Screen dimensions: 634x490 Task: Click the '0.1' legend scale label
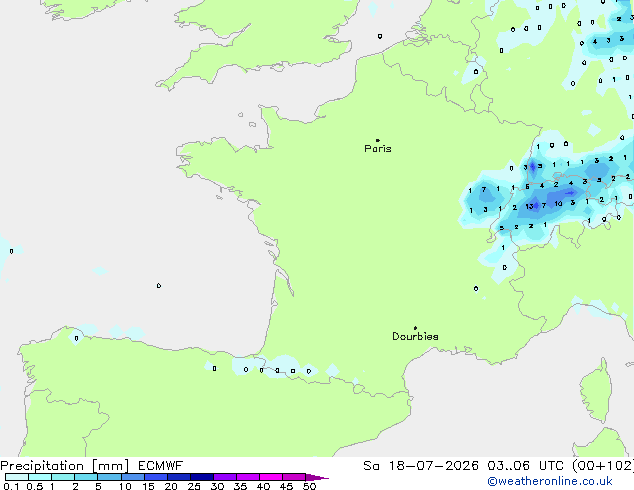pyautogui.click(x=11, y=486)
